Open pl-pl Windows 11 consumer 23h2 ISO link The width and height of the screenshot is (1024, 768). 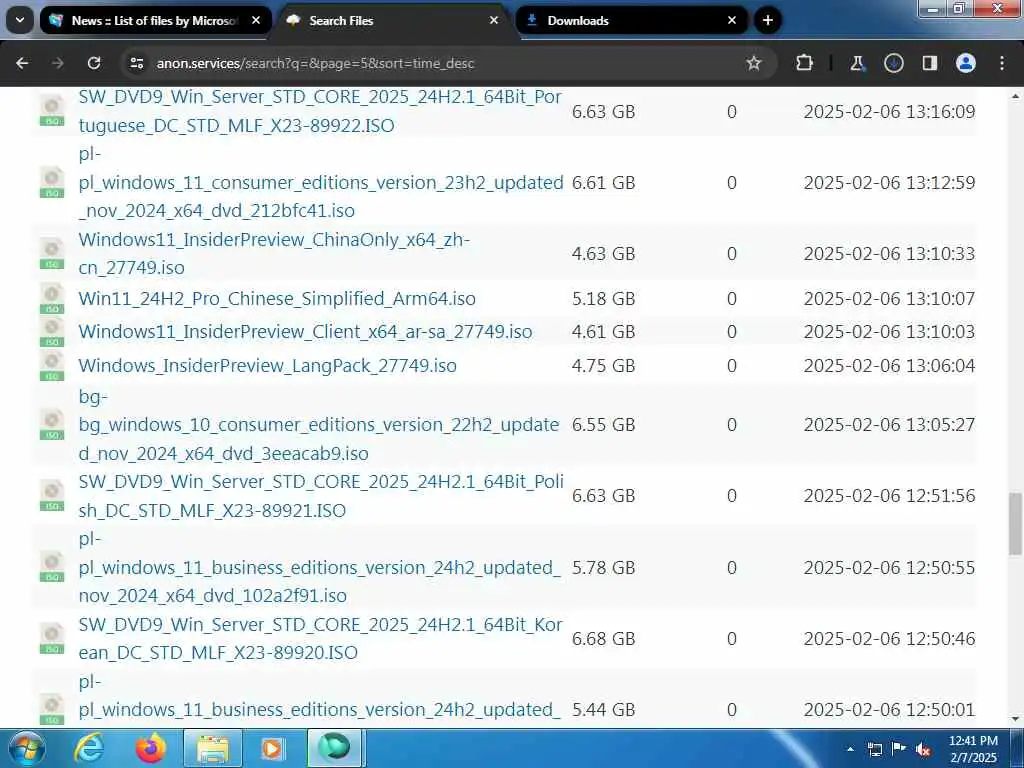[321, 182]
